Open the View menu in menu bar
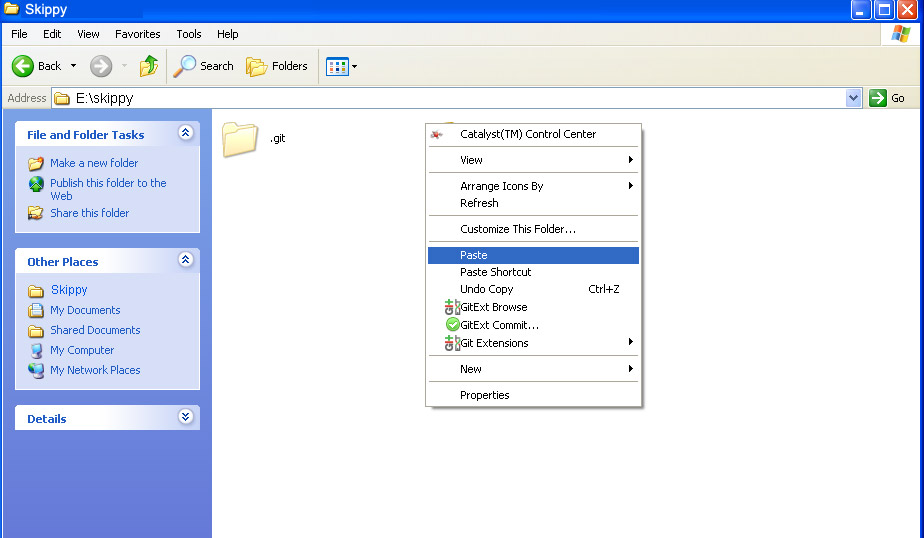This screenshot has height=538, width=924. click(x=88, y=34)
